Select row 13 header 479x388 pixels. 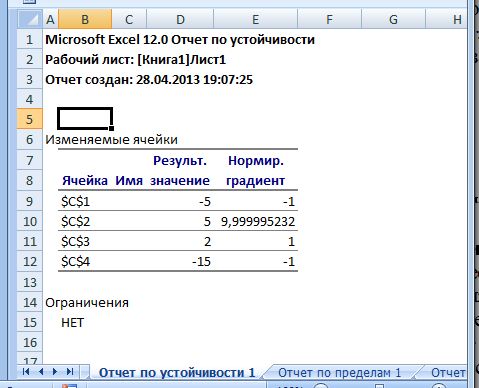(30, 282)
